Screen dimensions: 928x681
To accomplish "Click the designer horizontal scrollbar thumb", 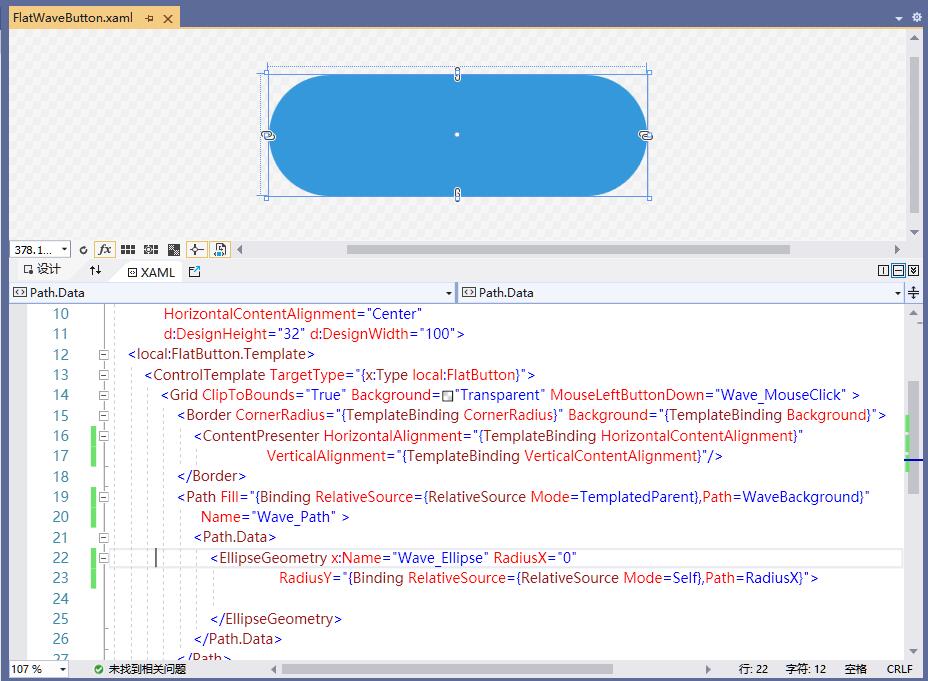I will 568,250.
